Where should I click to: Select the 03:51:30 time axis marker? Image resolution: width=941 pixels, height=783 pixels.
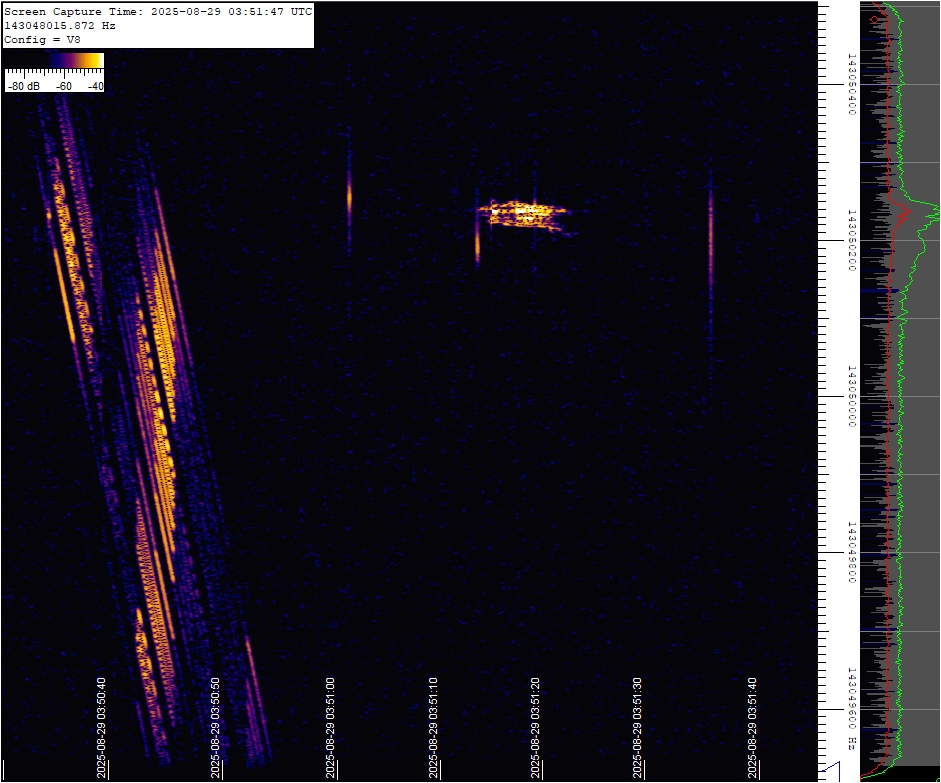click(637, 728)
